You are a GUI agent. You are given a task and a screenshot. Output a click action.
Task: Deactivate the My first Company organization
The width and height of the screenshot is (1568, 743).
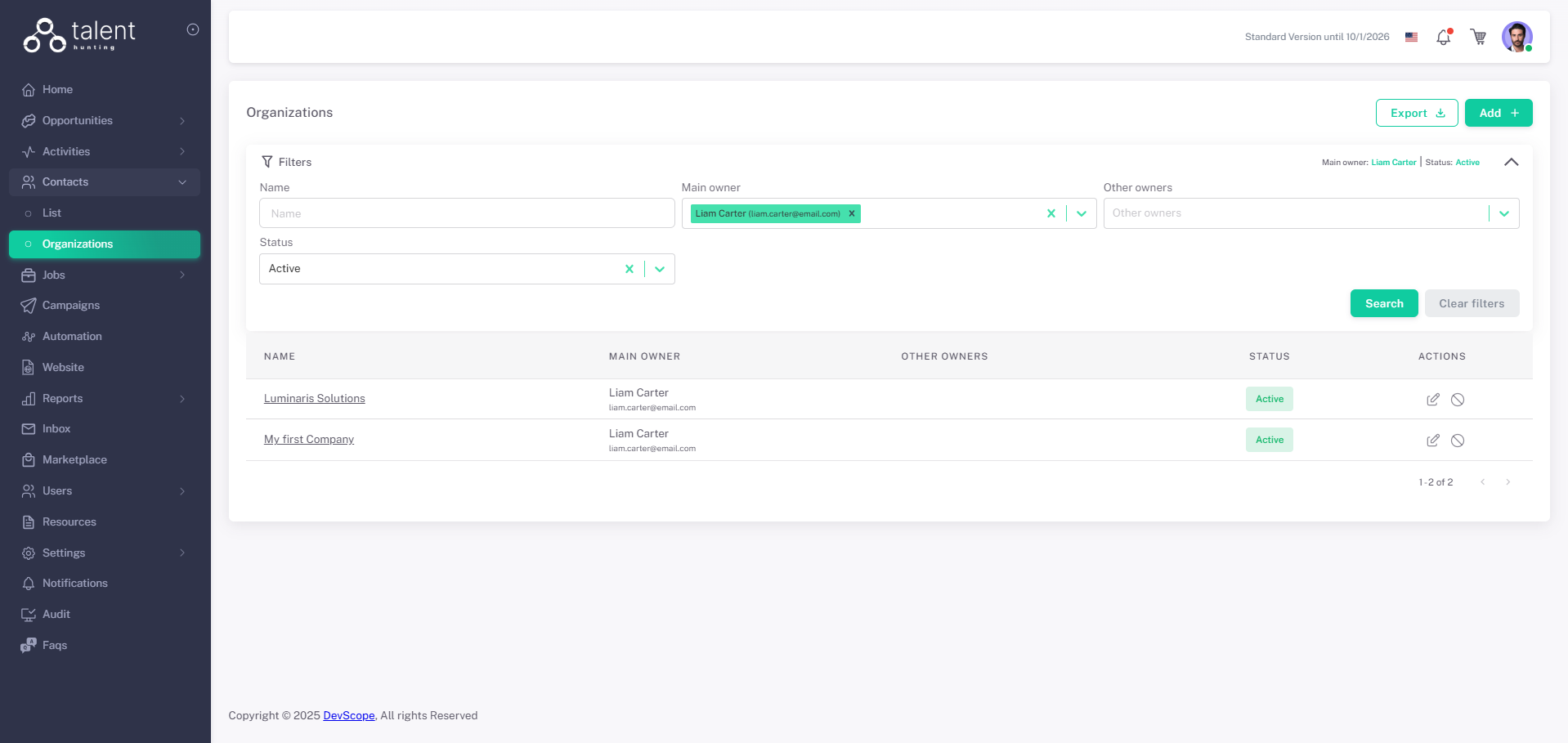coord(1457,441)
